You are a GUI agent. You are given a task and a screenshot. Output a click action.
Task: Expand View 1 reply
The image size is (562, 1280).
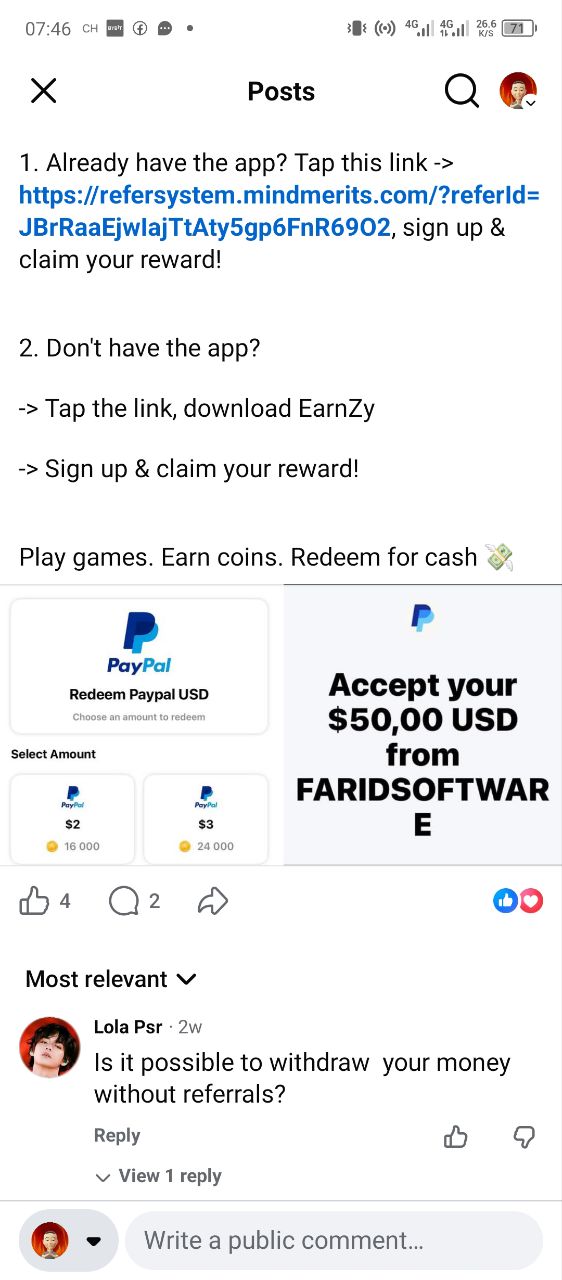[158, 1176]
